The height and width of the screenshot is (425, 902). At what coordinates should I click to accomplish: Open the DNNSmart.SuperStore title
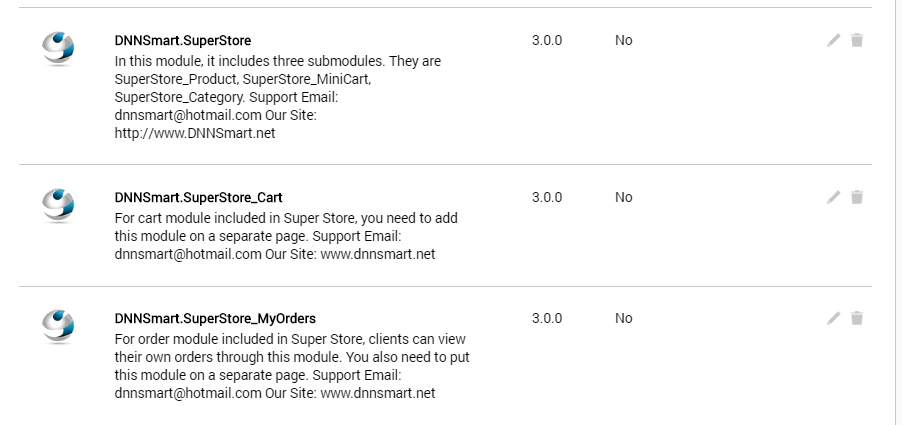pyautogui.click(x=183, y=41)
